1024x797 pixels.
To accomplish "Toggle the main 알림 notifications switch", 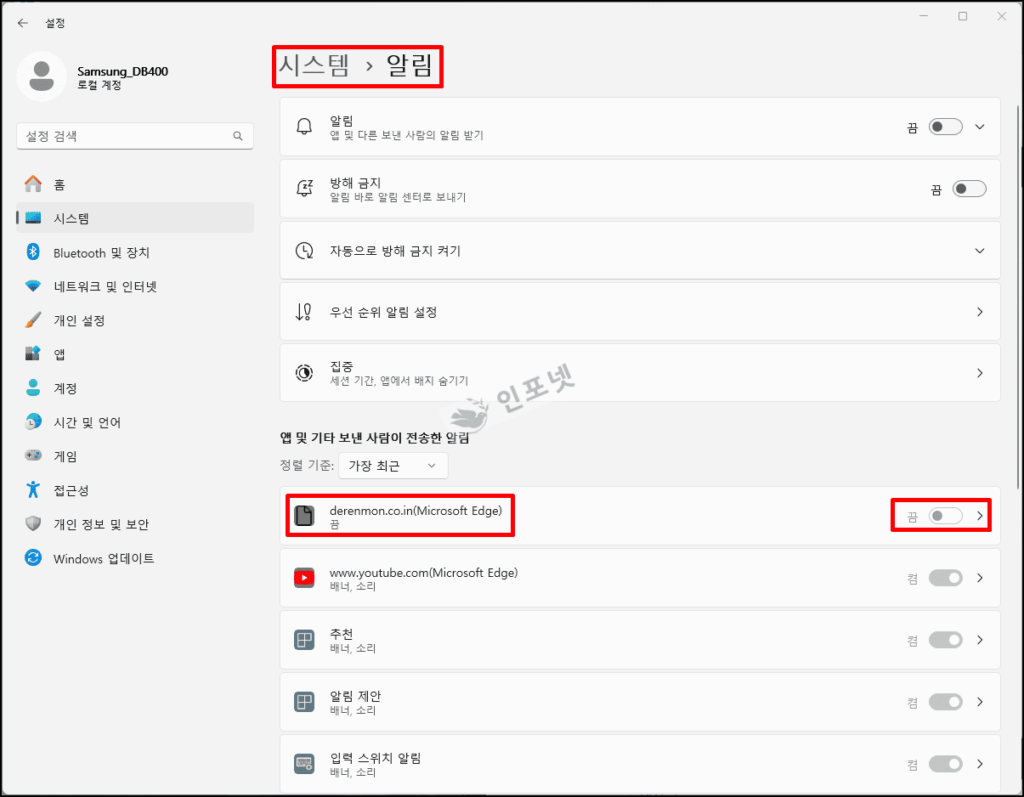I will coord(946,127).
